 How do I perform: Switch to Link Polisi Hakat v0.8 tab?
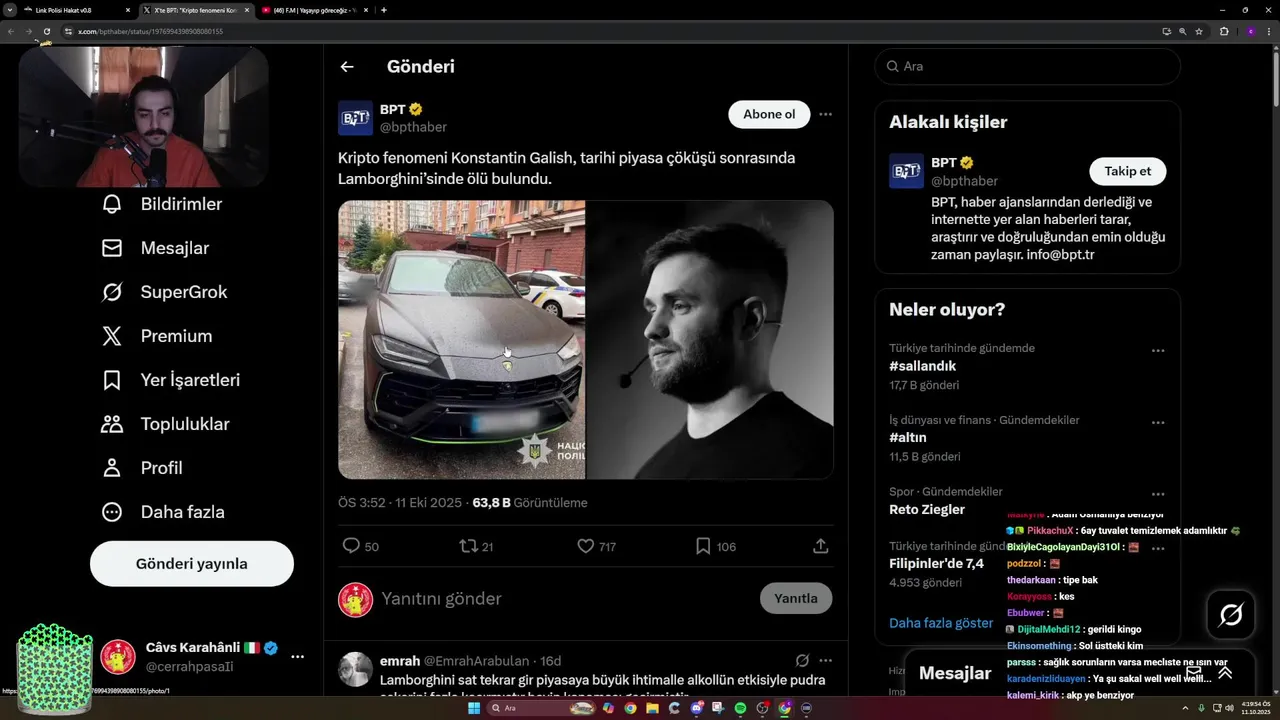(77, 10)
